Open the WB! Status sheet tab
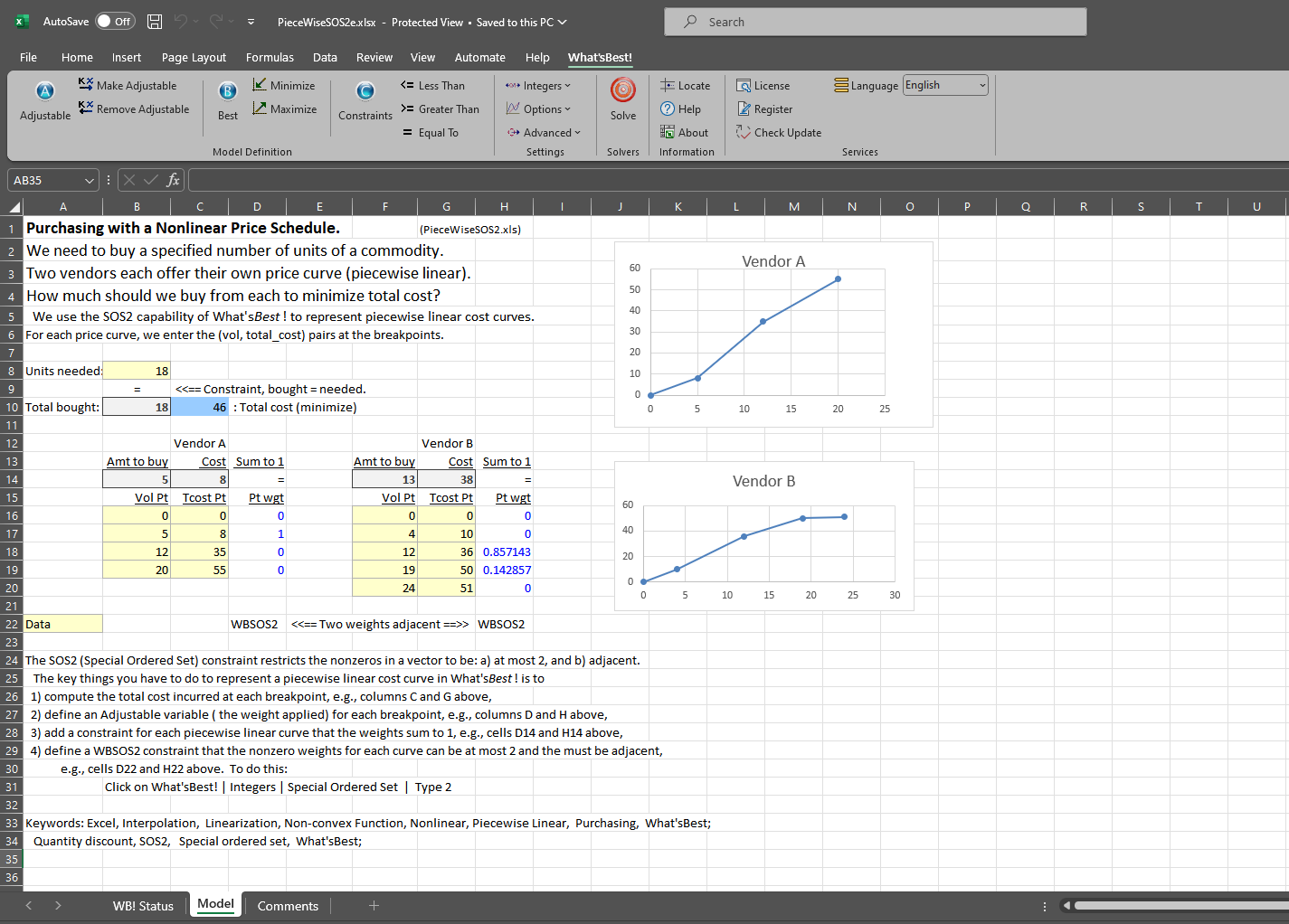The width and height of the screenshot is (1289, 924). click(x=143, y=906)
